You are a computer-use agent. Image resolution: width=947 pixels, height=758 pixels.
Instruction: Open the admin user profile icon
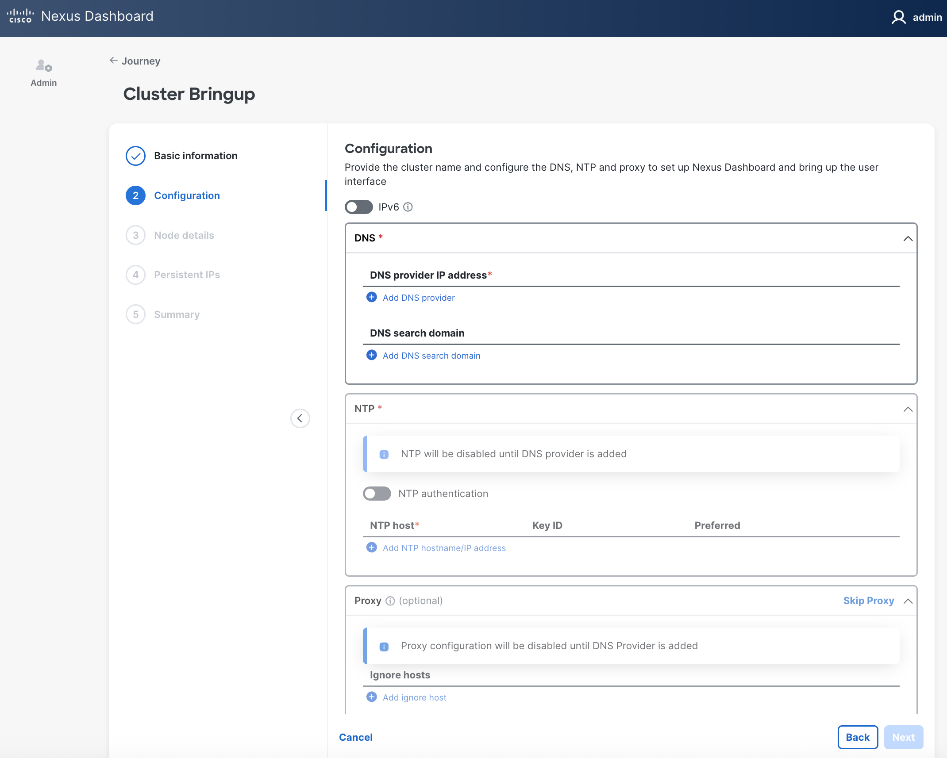(x=898, y=17)
